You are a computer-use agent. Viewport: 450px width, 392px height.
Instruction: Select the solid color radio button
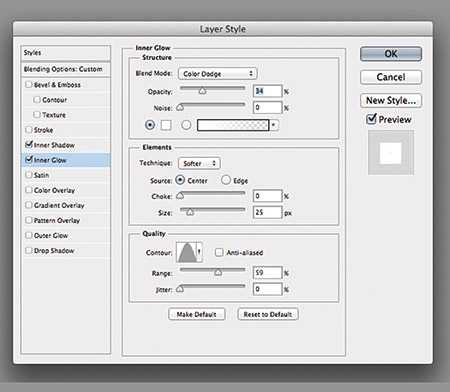(150, 125)
